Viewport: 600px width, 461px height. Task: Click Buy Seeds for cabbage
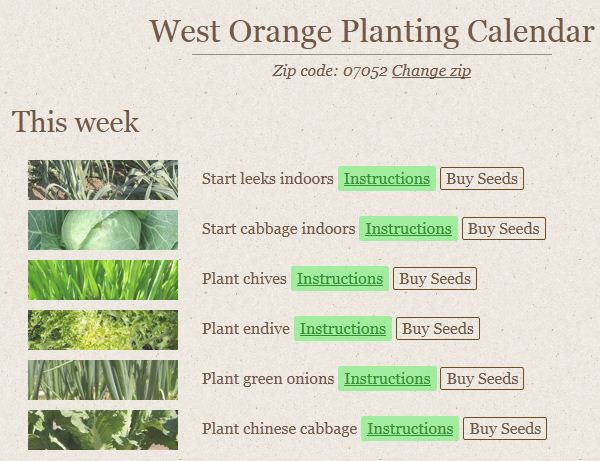tap(504, 229)
